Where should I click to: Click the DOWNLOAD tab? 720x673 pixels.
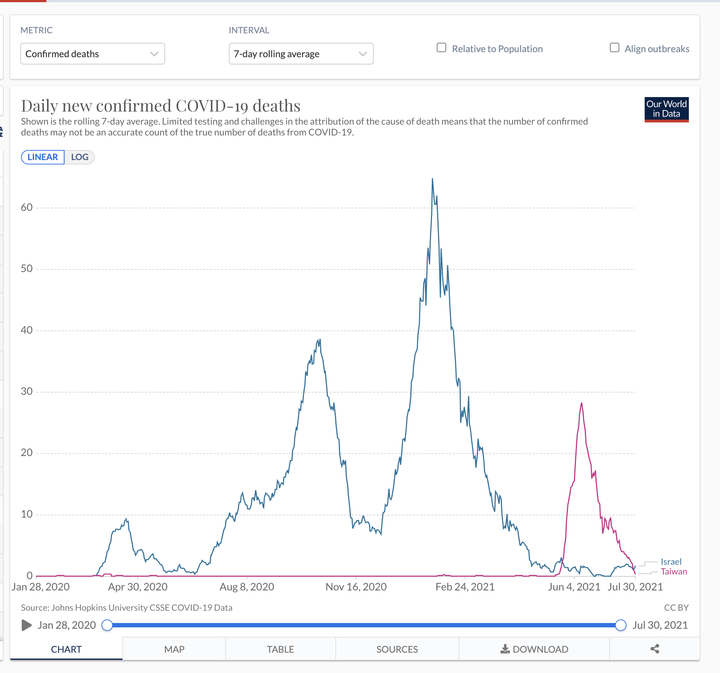[534, 649]
